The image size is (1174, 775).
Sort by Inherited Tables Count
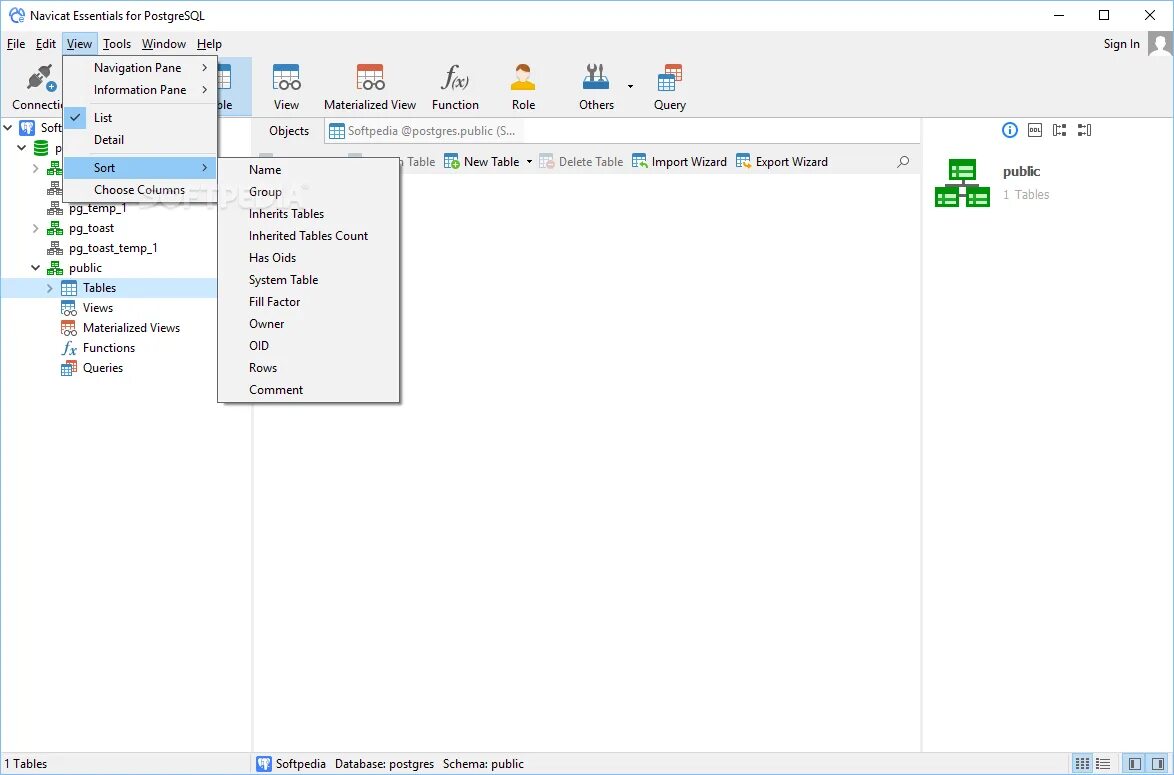[308, 236]
